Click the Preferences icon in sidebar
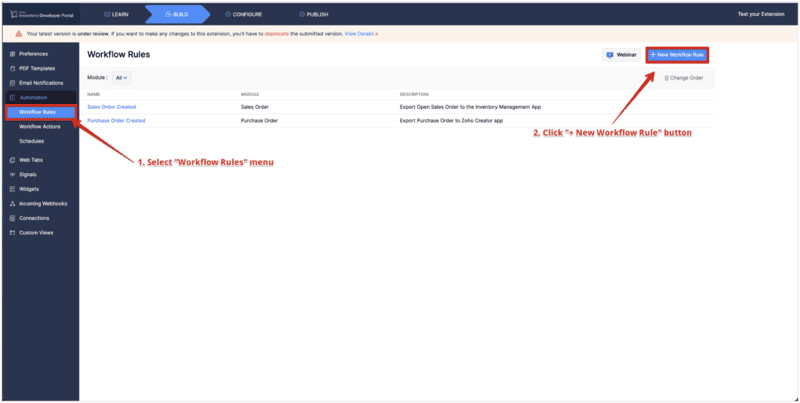Image resolution: width=800 pixels, height=403 pixels. click(x=12, y=53)
